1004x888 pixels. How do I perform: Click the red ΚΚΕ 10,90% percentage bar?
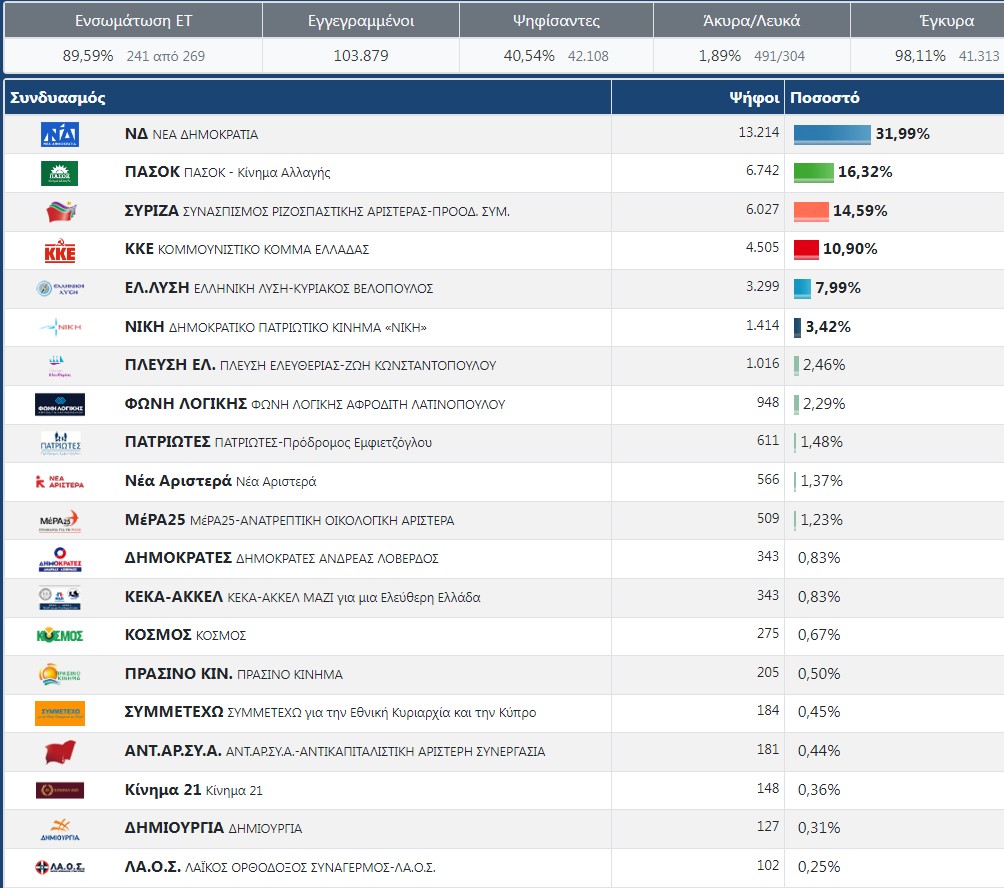pyautogui.click(x=806, y=250)
